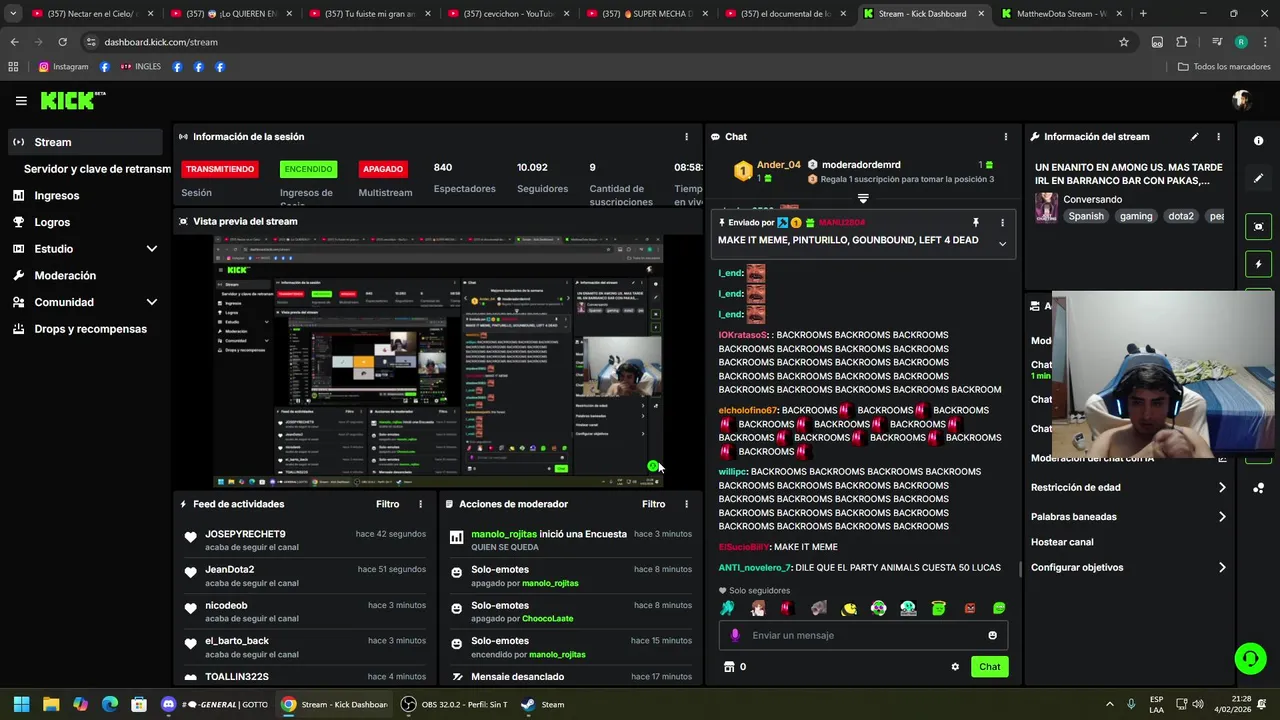The height and width of the screenshot is (720, 1280).
Task: Collapse chat leaderboard arrow below Ander_04
Action: pyautogui.click(x=863, y=199)
